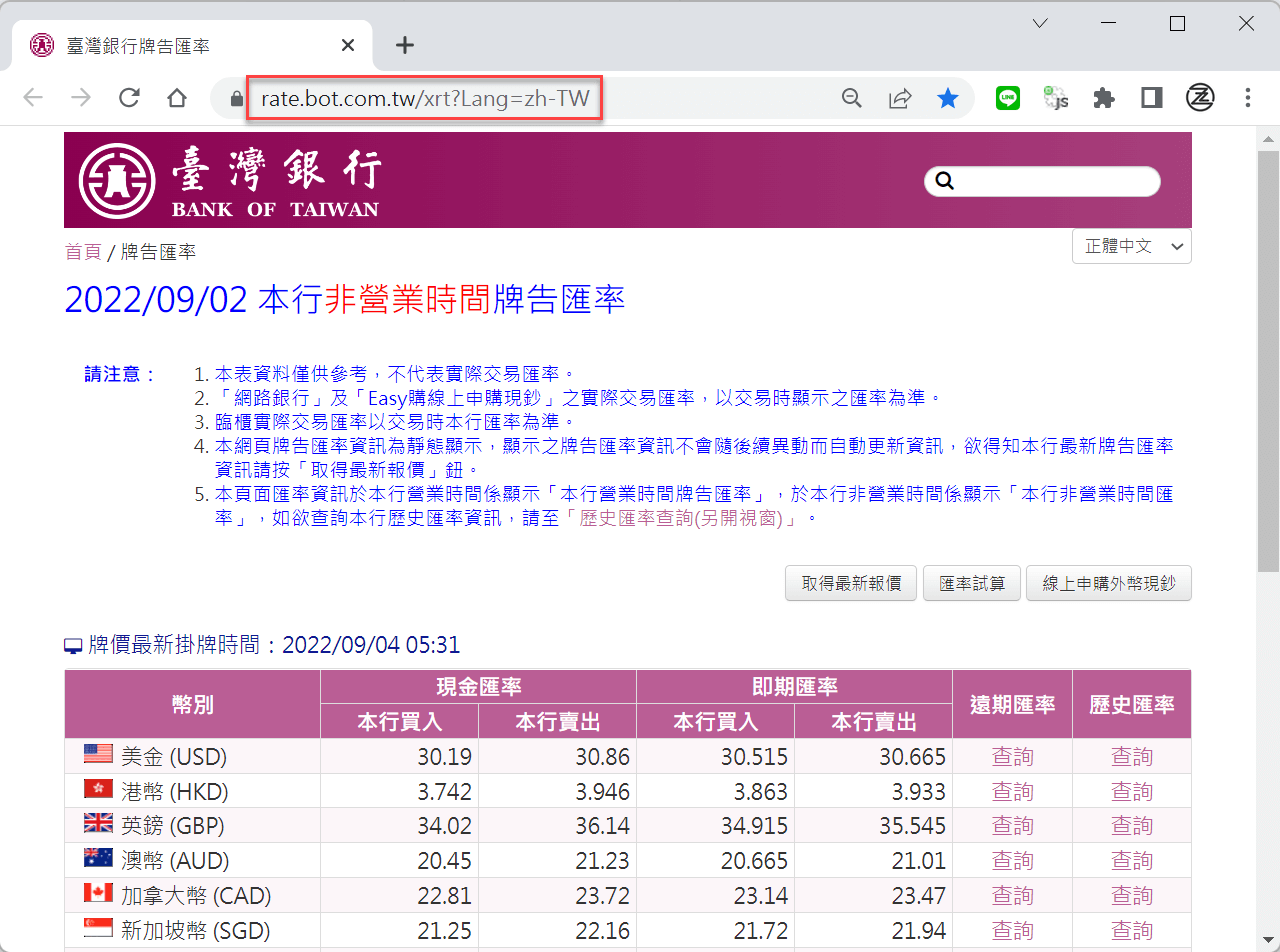Click 遠期匯率 查詢 link for AUD
1280x952 pixels.
(x=1012, y=861)
